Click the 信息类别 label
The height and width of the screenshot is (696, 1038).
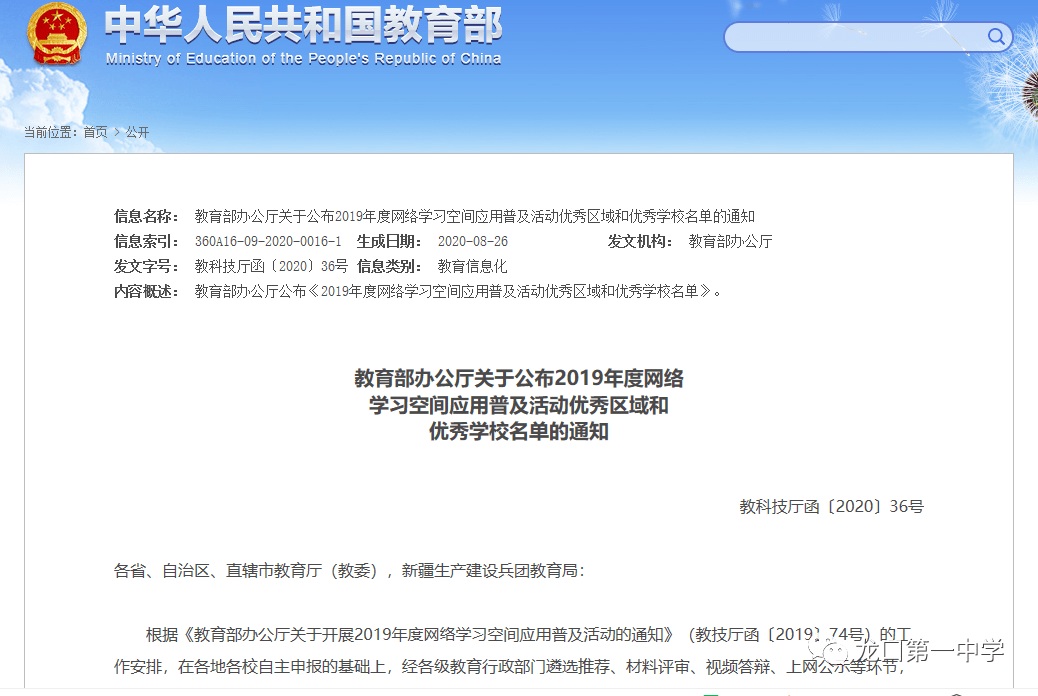tap(389, 266)
